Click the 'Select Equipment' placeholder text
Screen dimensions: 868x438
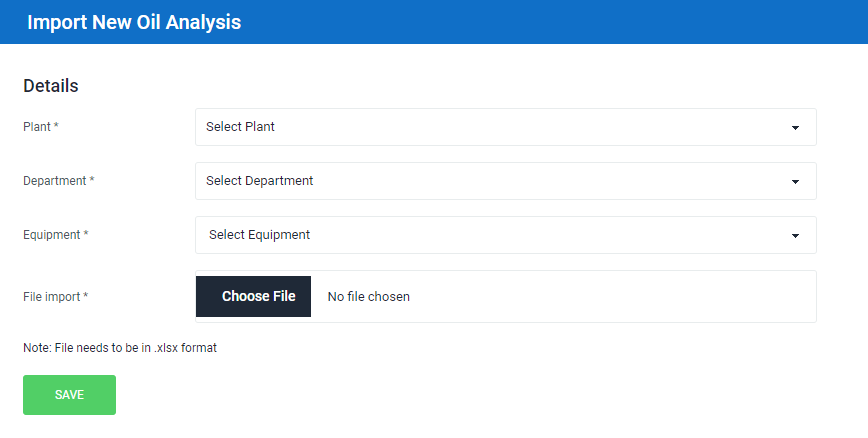click(x=259, y=235)
